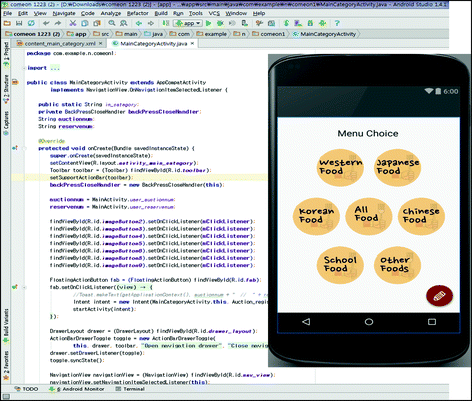Click the 'app' breadcrumb folder

click(x=77, y=34)
